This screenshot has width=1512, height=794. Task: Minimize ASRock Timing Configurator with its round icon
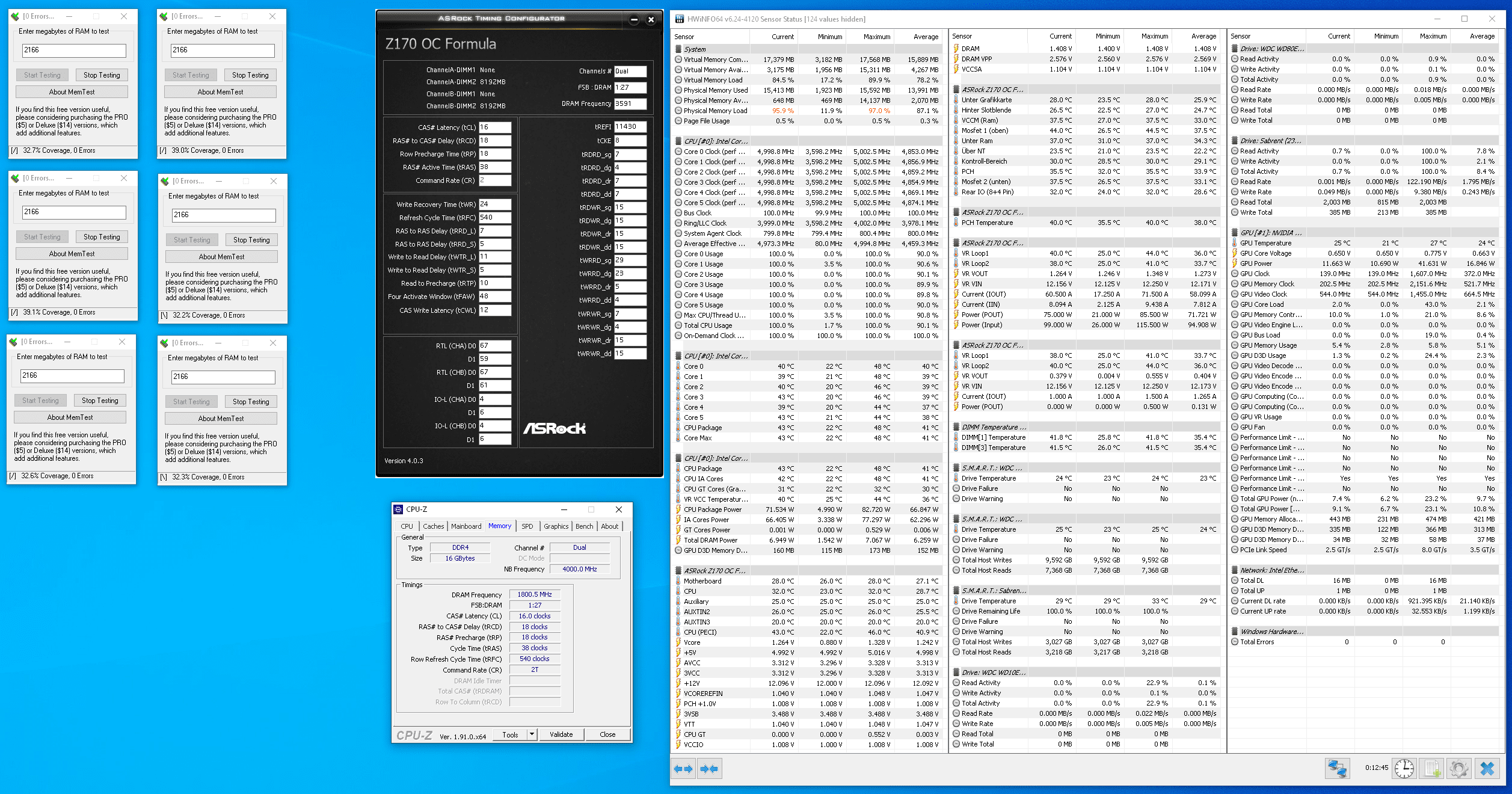pyautogui.click(x=634, y=20)
